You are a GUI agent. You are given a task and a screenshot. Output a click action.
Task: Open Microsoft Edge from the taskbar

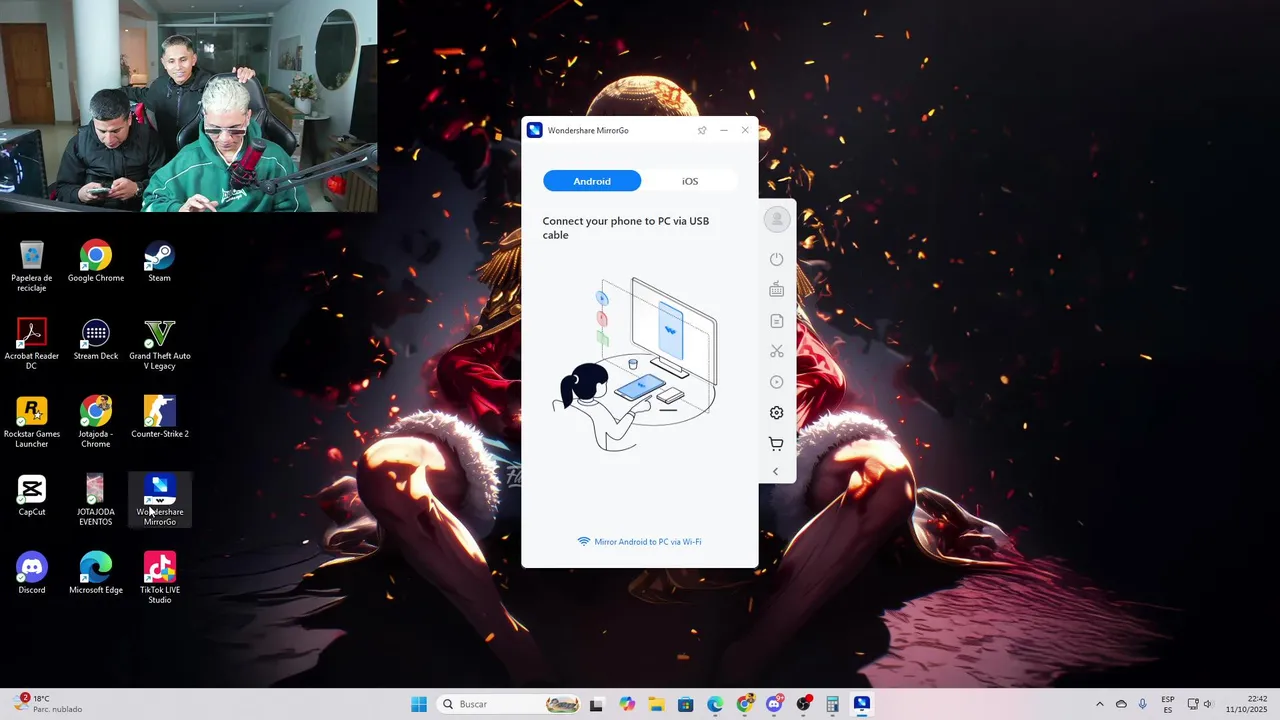pyautogui.click(x=715, y=704)
